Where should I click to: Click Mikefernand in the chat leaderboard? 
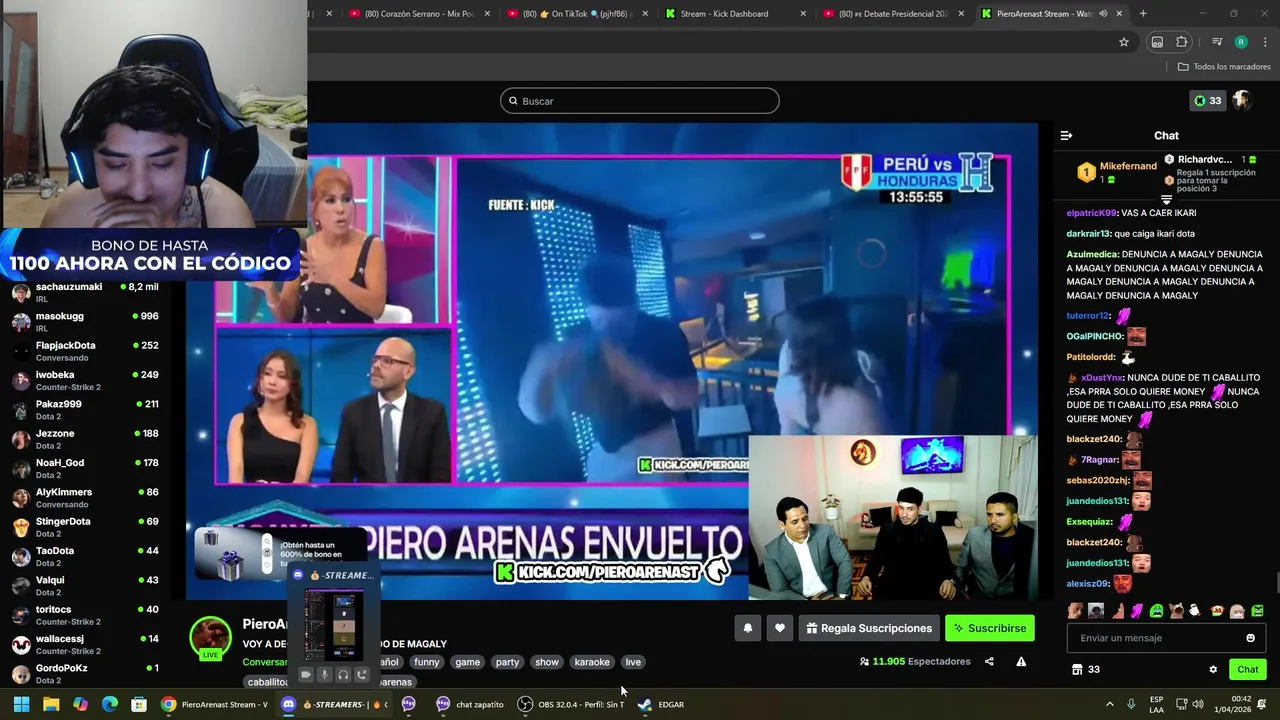click(x=1128, y=166)
